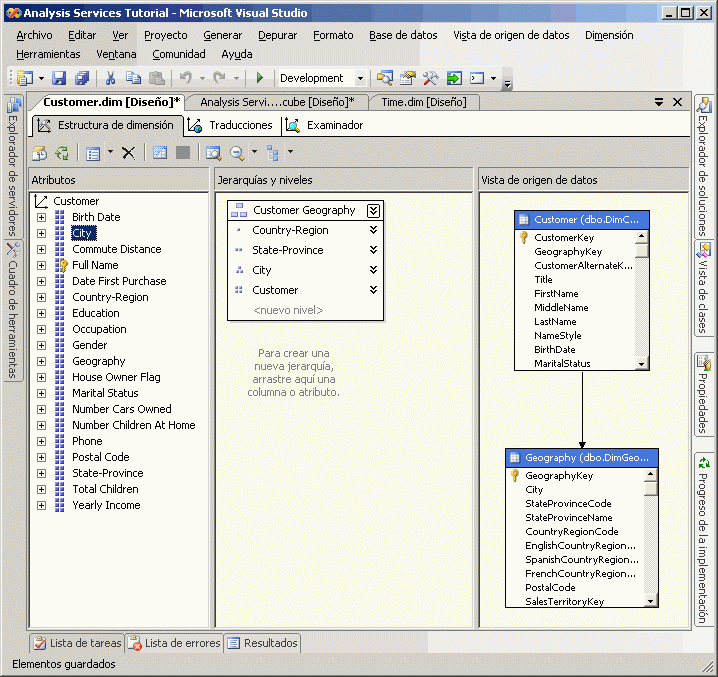The width and height of the screenshot is (718, 677).
Task: Expand the Geography attribute
Action: coord(42,361)
